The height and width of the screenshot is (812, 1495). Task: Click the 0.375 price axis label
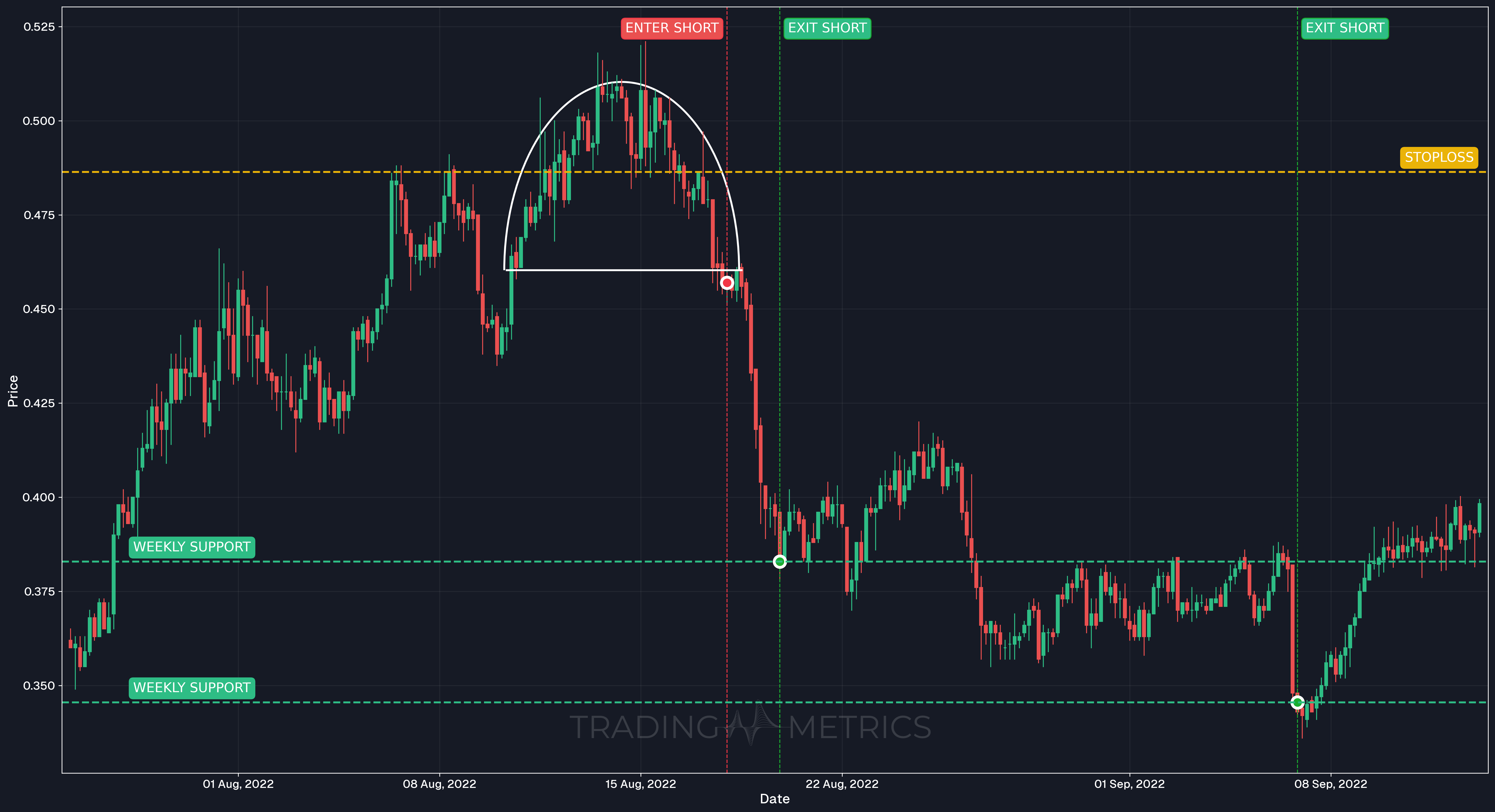(39, 592)
